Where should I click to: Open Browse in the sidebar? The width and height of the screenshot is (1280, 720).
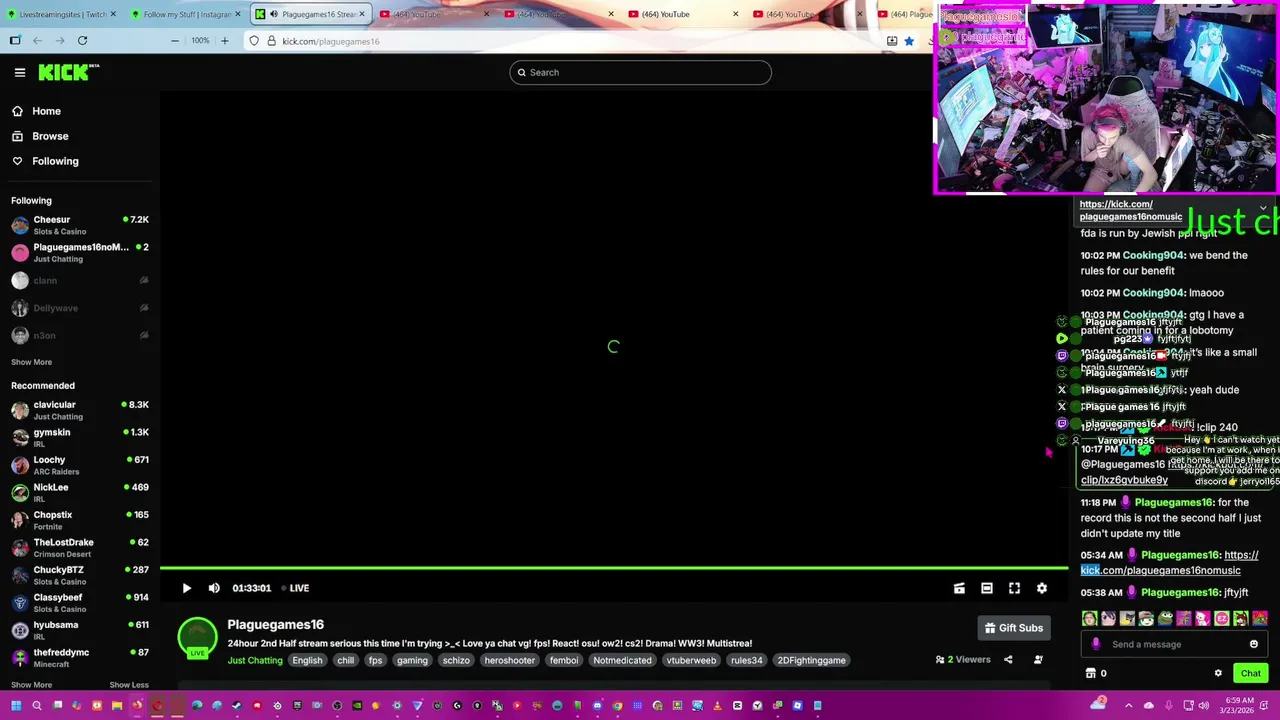[50, 136]
